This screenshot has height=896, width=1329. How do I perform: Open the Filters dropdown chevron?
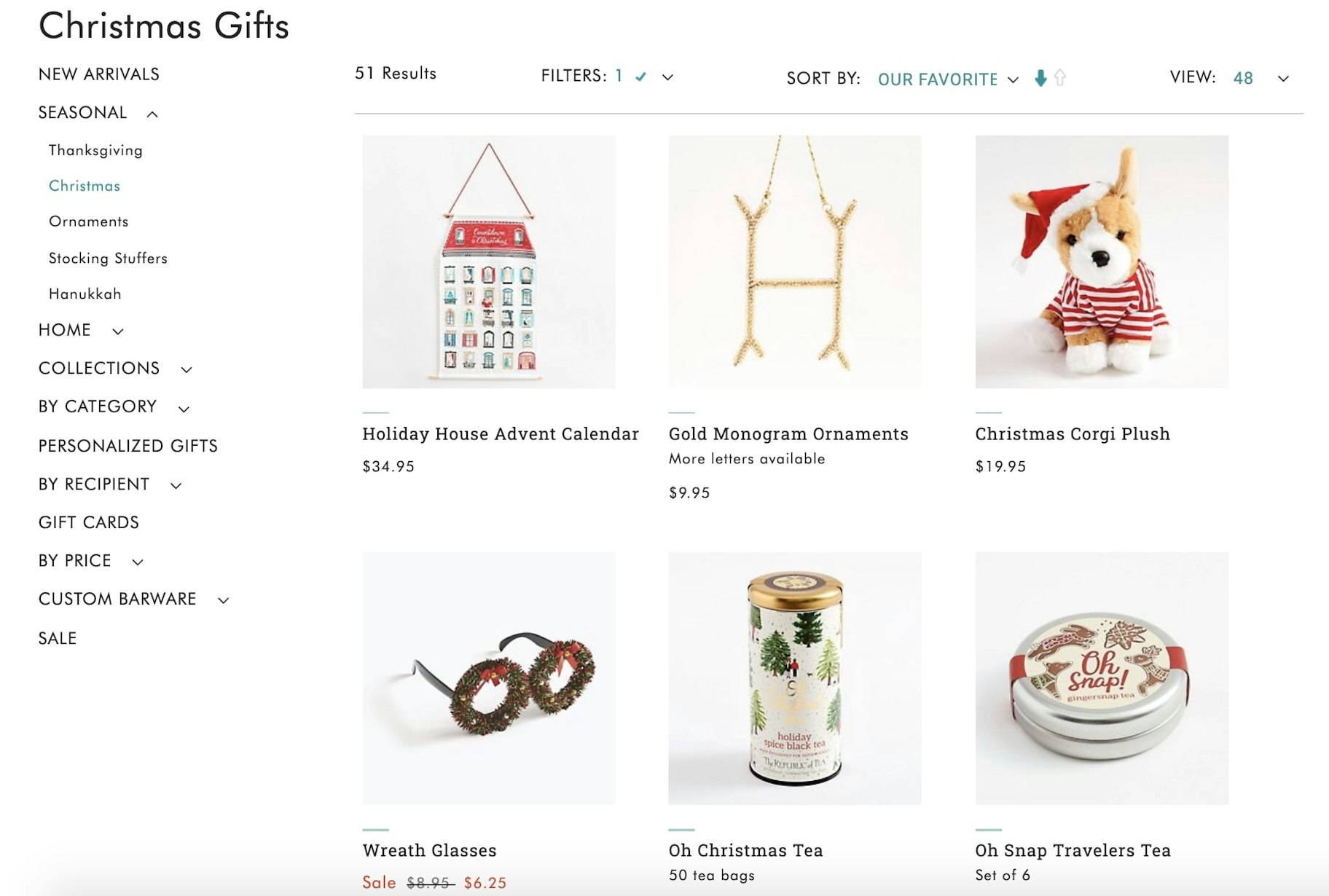pyautogui.click(x=667, y=77)
